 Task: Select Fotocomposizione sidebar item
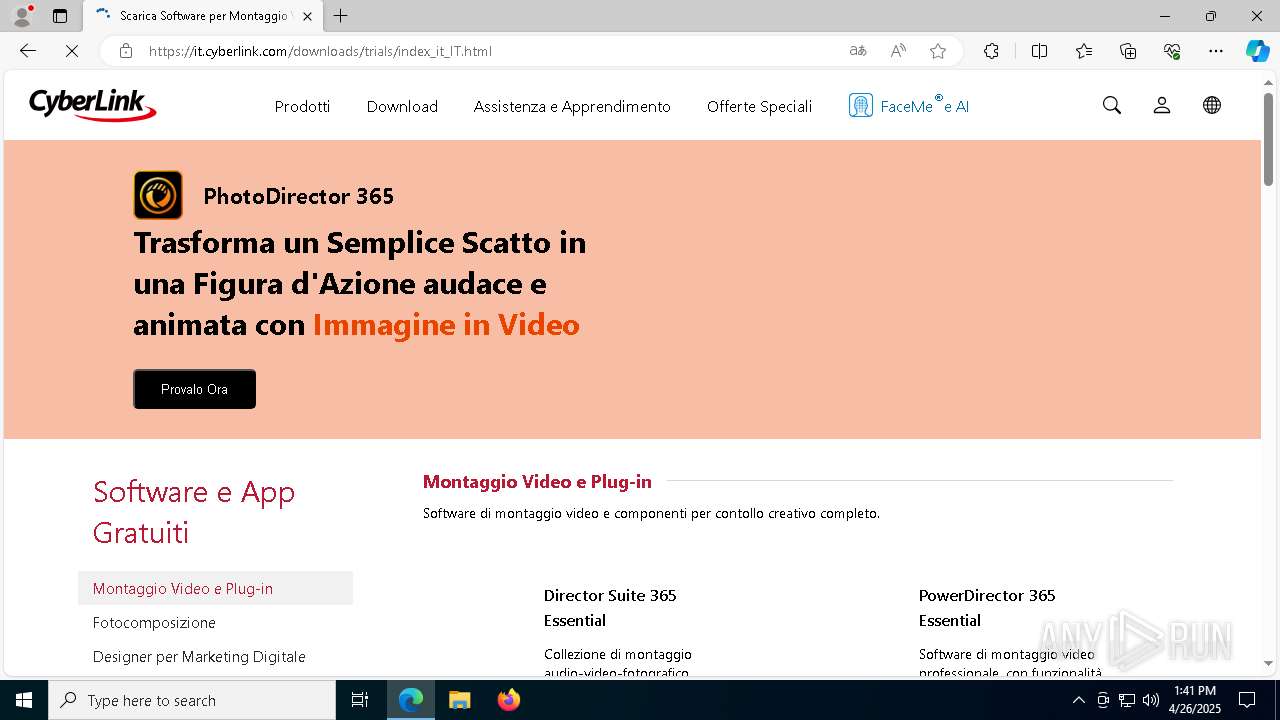pyautogui.click(x=154, y=622)
